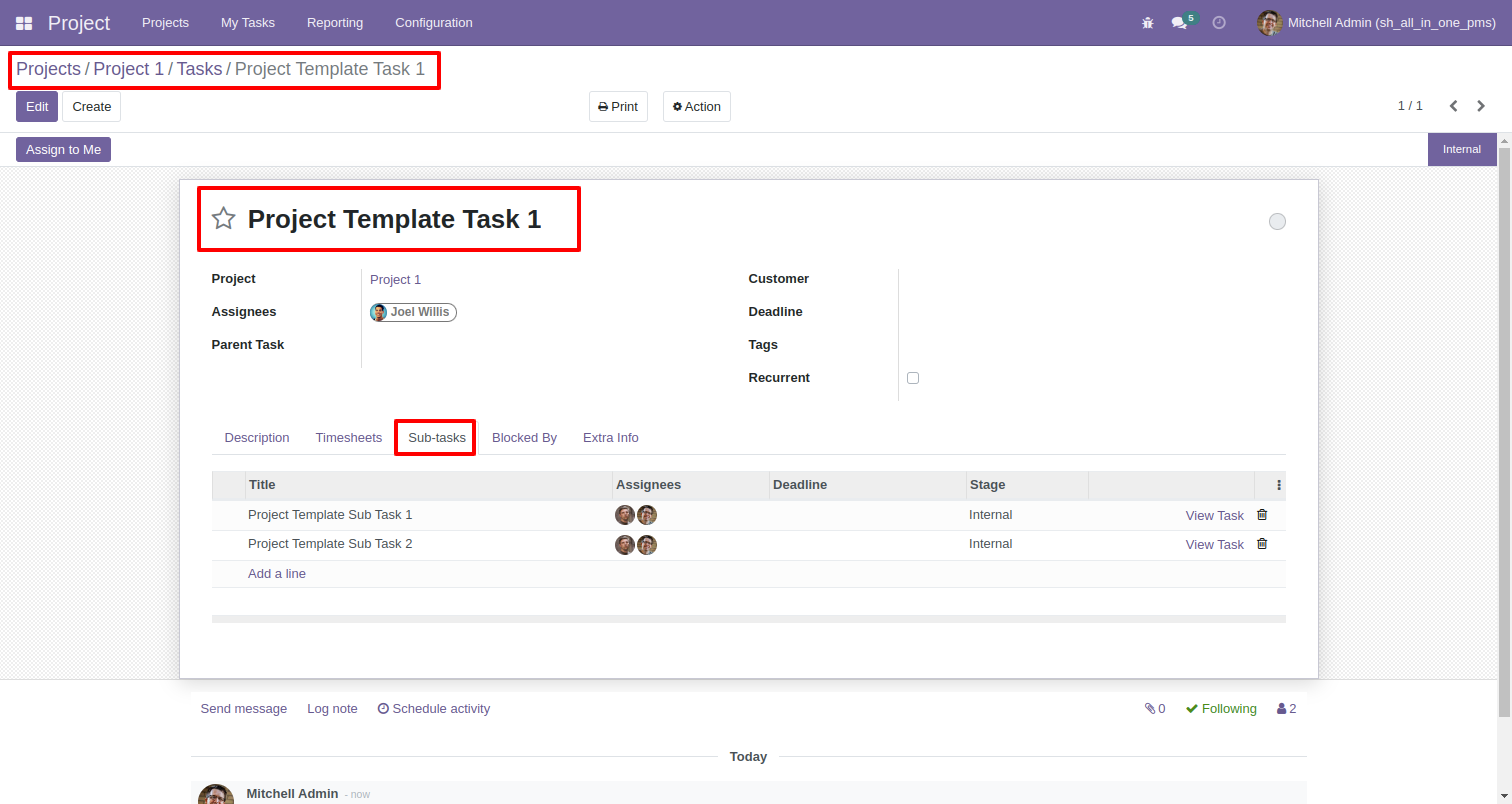Click the Internal stage status button
The height and width of the screenshot is (804, 1512).
coord(1462,149)
